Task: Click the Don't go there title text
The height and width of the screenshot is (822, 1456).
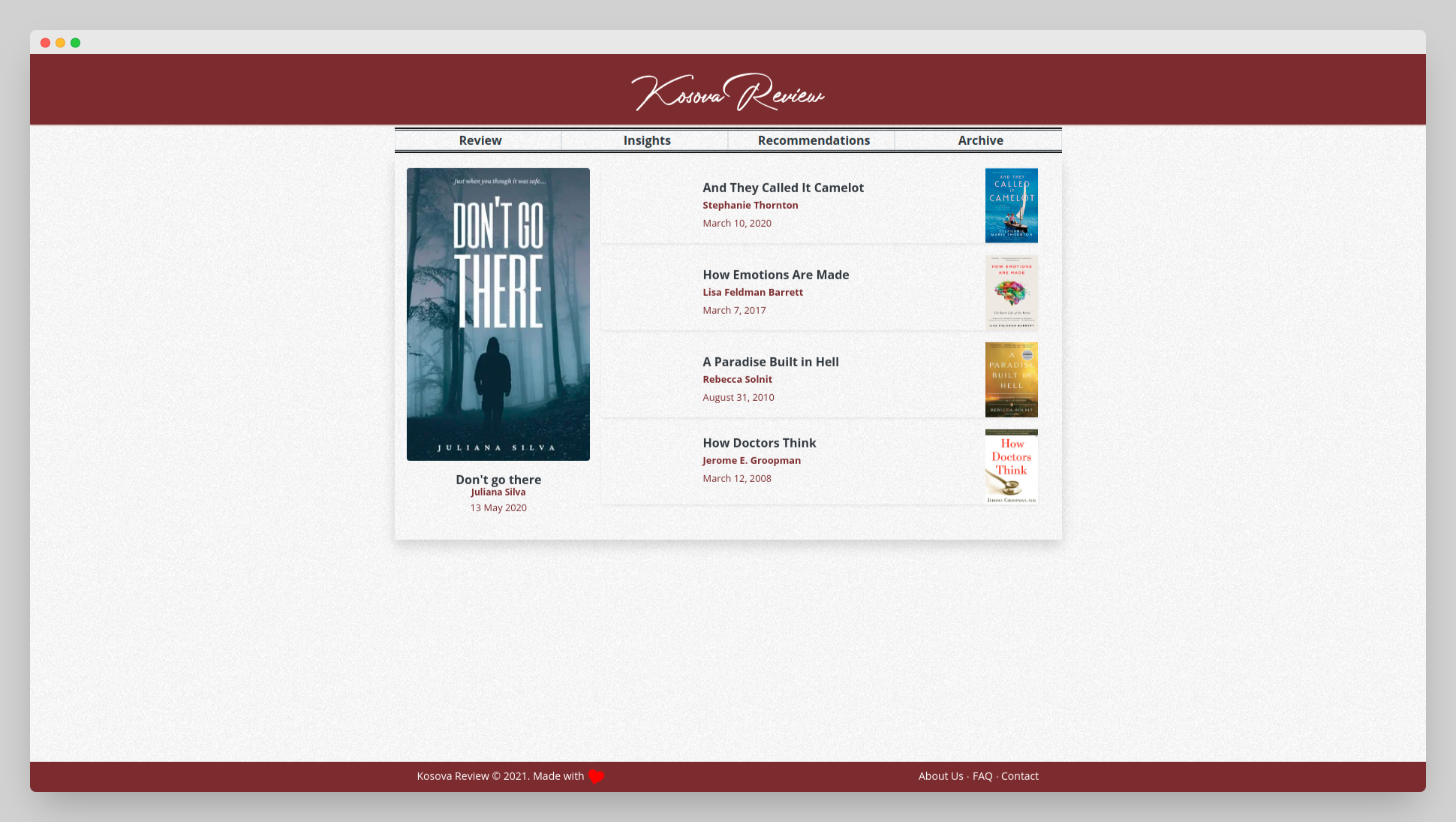Action: click(498, 480)
